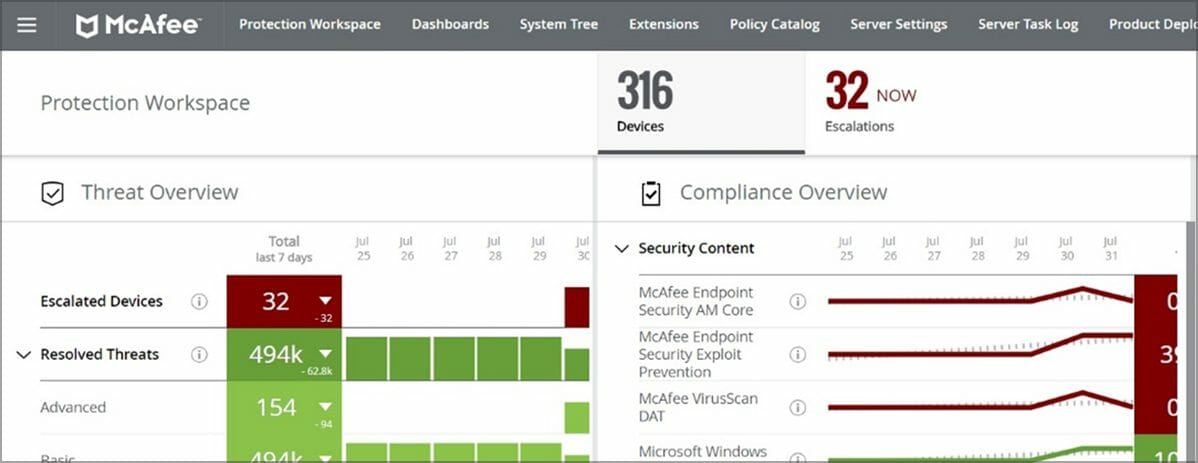This screenshot has height=463, width=1198.
Task: Click the Total last 7 days column header
Action: (284, 249)
